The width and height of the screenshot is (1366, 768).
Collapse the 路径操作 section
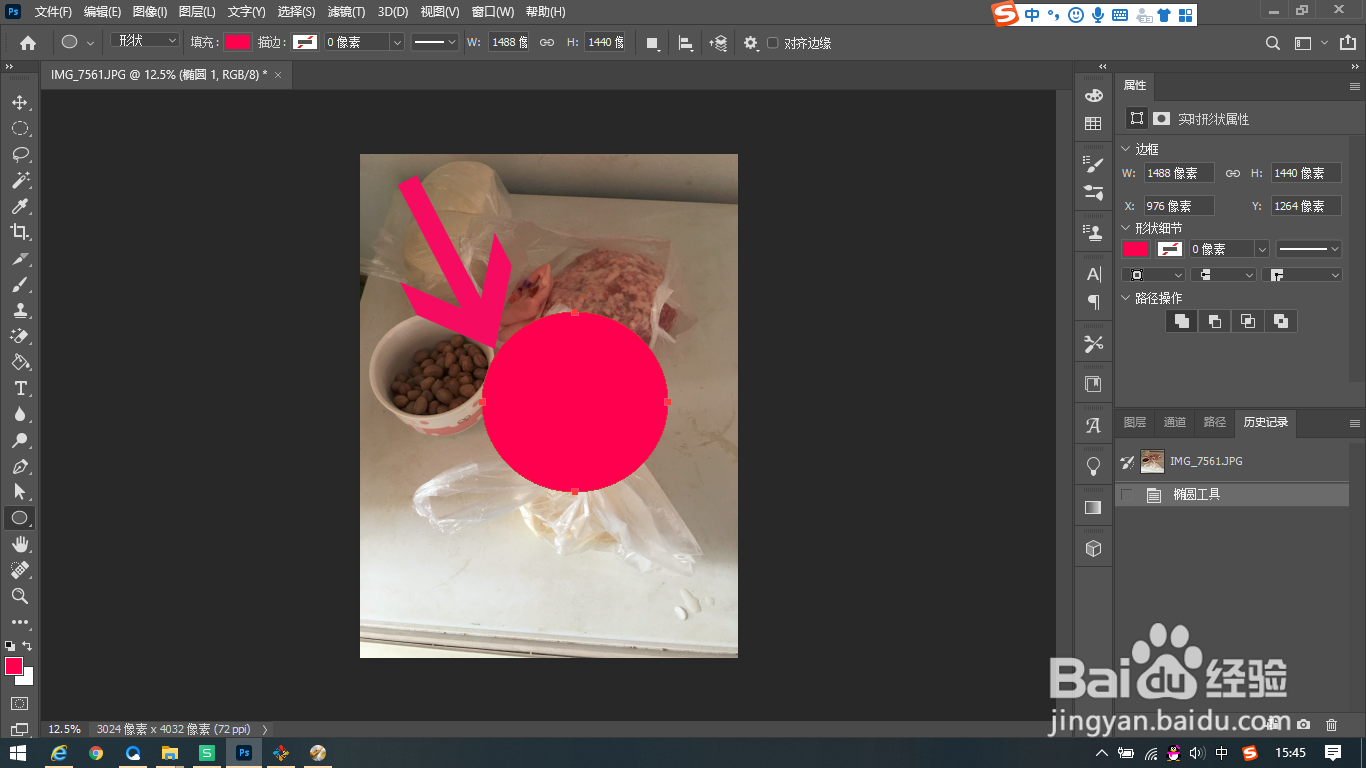1125,298
